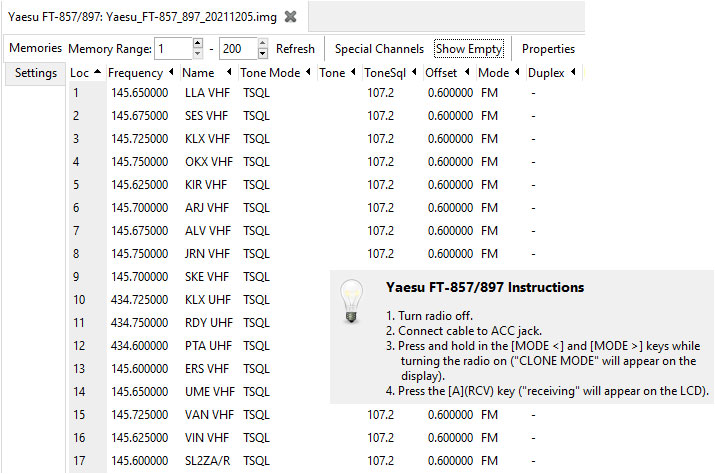Select the UME VHF name cell
Image resolution: width=715 pixels, height=474 pixels.
click(x=210, y=391)
